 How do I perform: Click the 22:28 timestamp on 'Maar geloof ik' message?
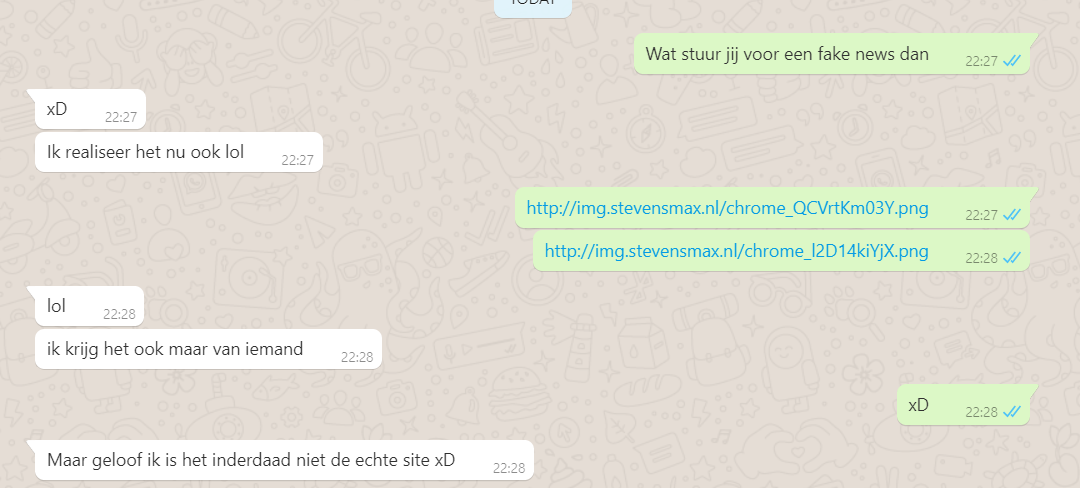509,469
